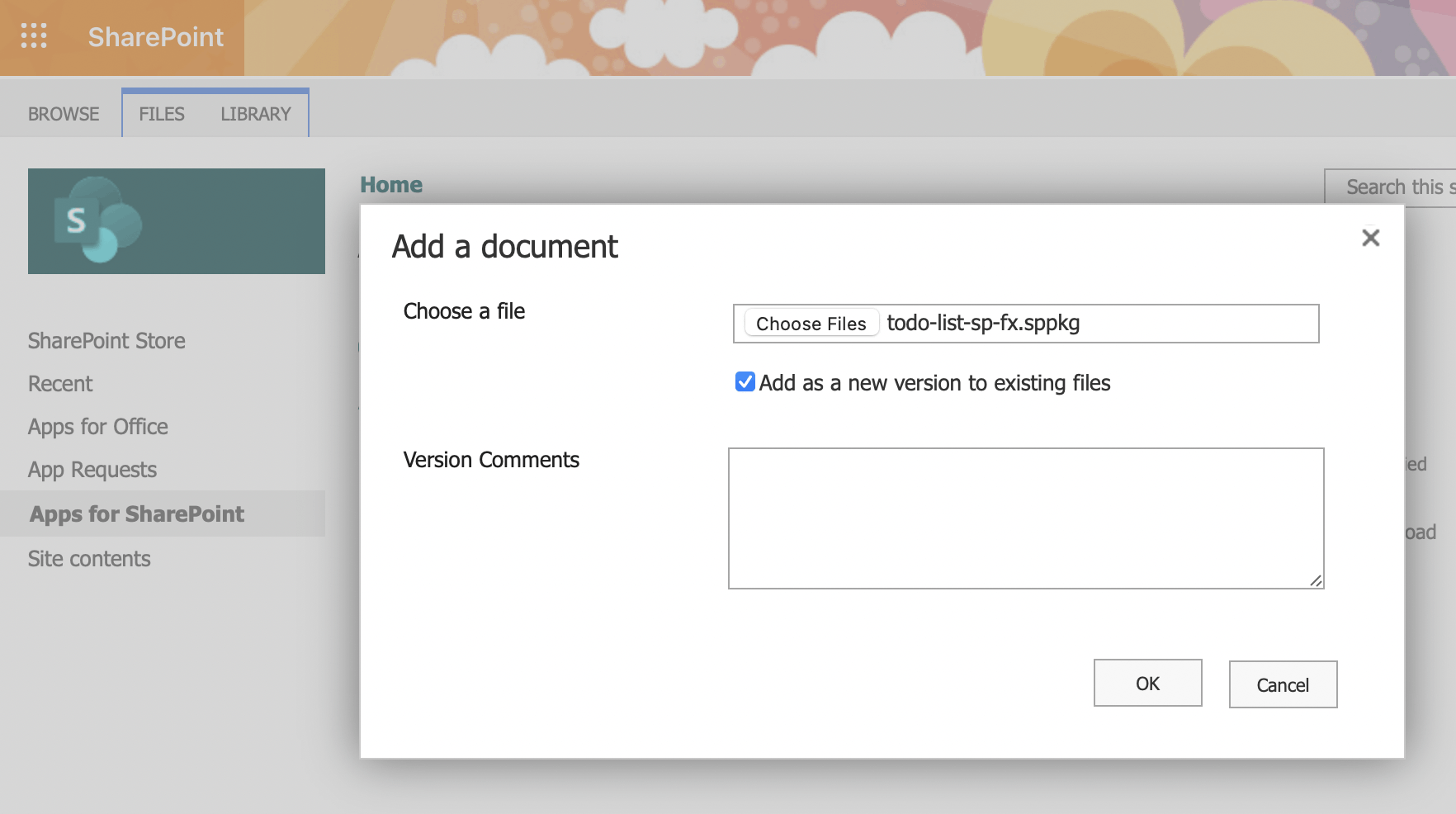Screen dimensions: 1456x814
Task: Click inside the Version Comments text area
Action: pyautogui.click(x=1025, y=518)
